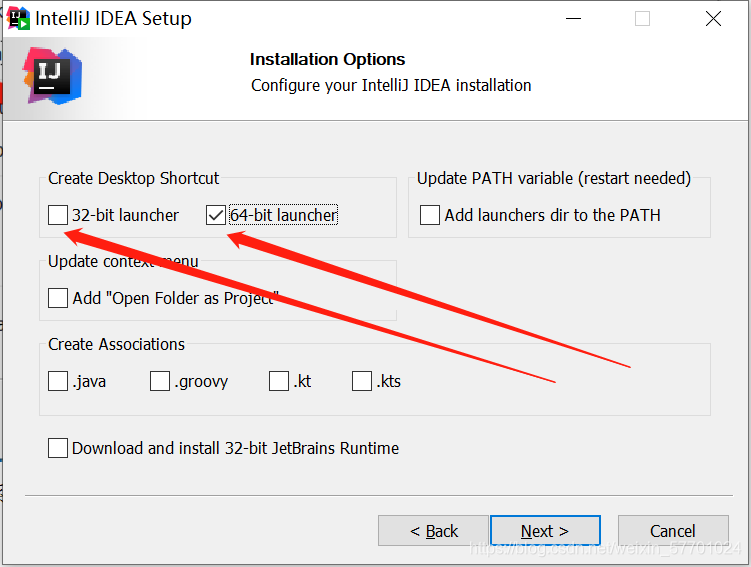Click the IJ logo in the header
The image size is (751, 567).
click(53, 76)
